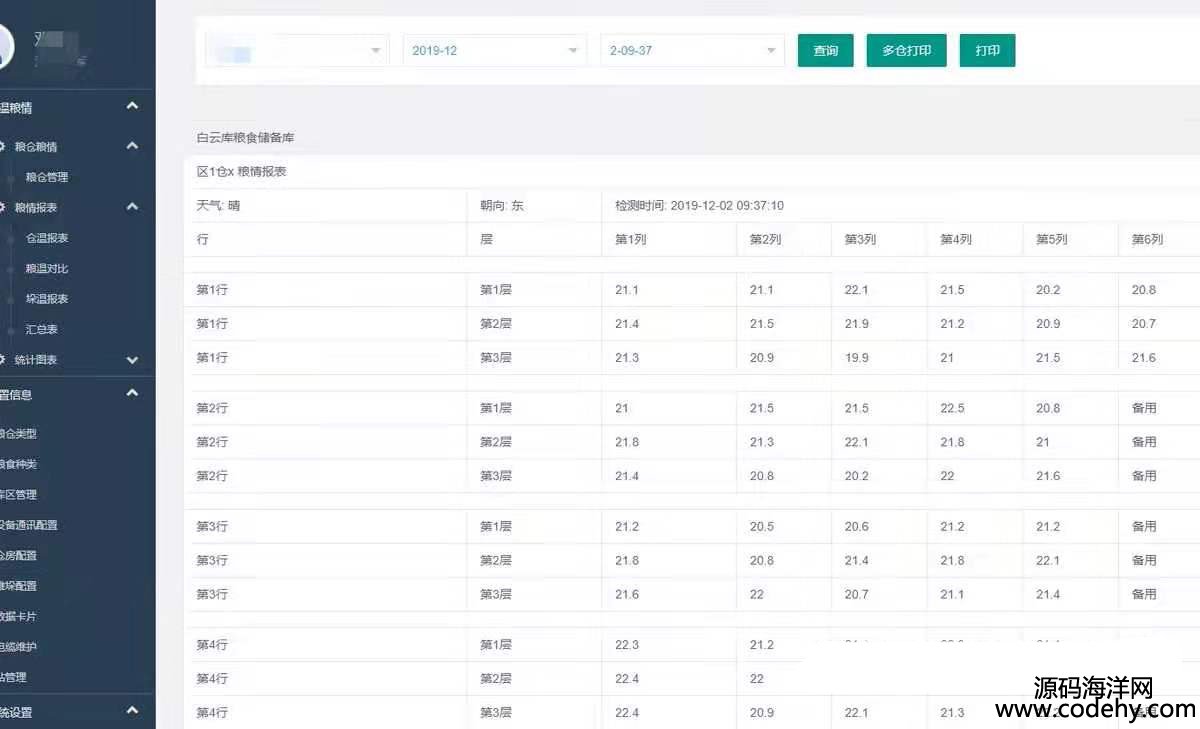Click value 22.3 in 第4行 第1层

pyautogui.click(x=627, y=645)
